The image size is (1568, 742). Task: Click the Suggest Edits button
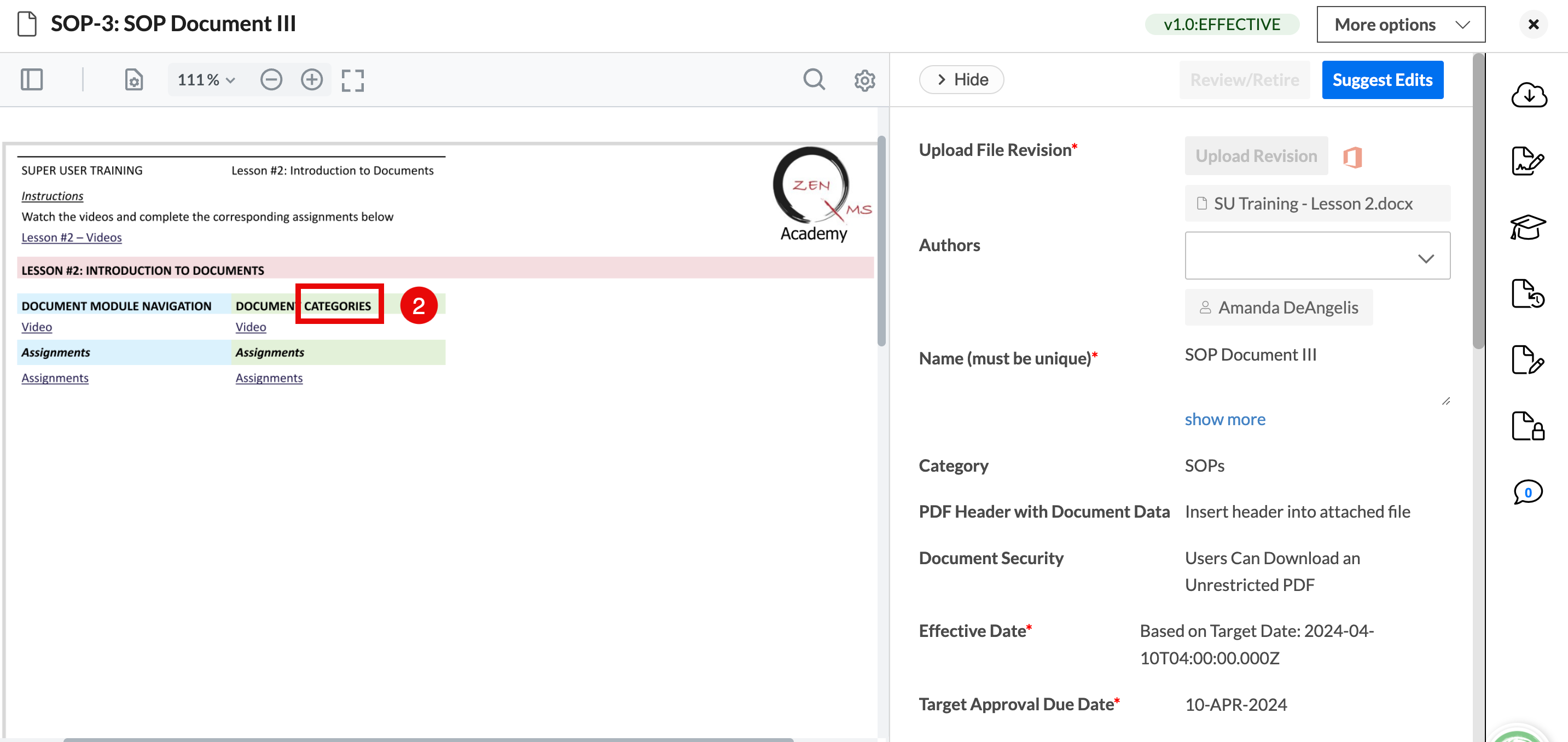click(x=1383, y=80)
